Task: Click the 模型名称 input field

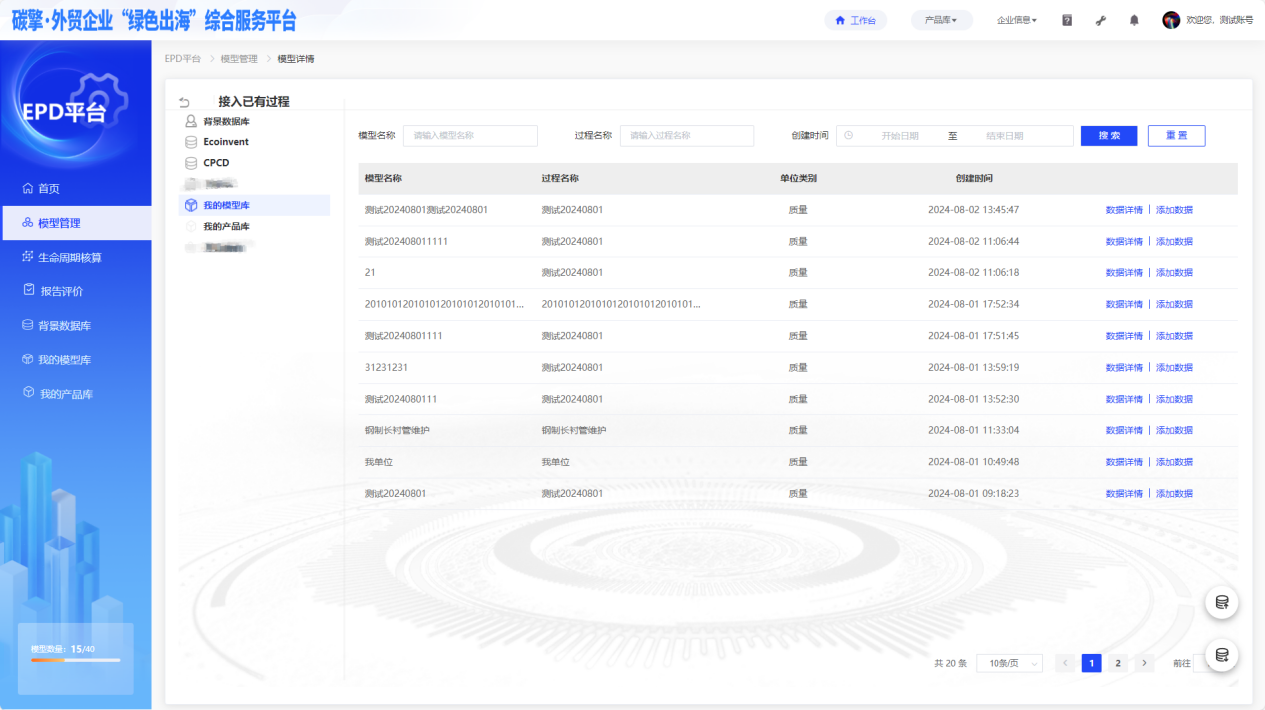Action: [470, 136]
